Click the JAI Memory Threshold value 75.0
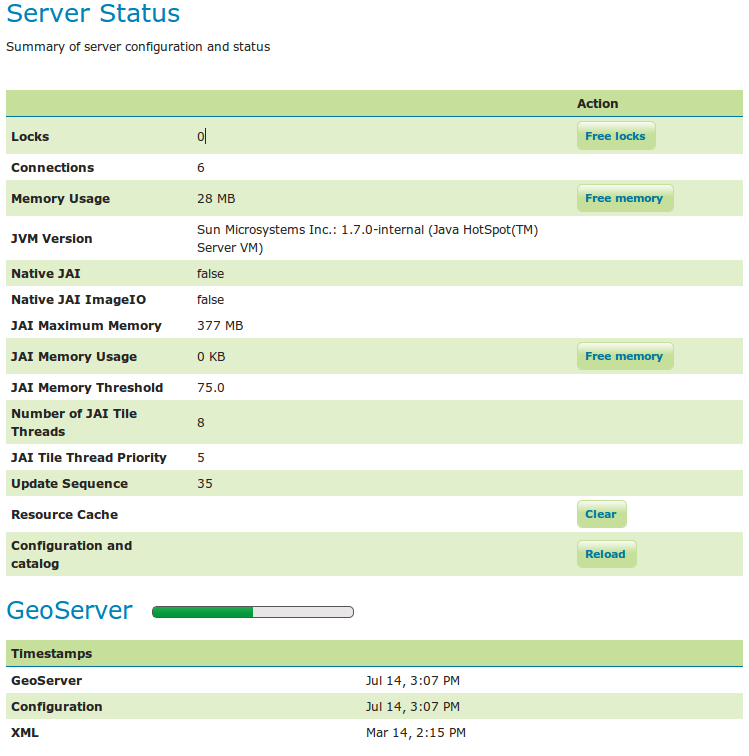 (211, 388)
